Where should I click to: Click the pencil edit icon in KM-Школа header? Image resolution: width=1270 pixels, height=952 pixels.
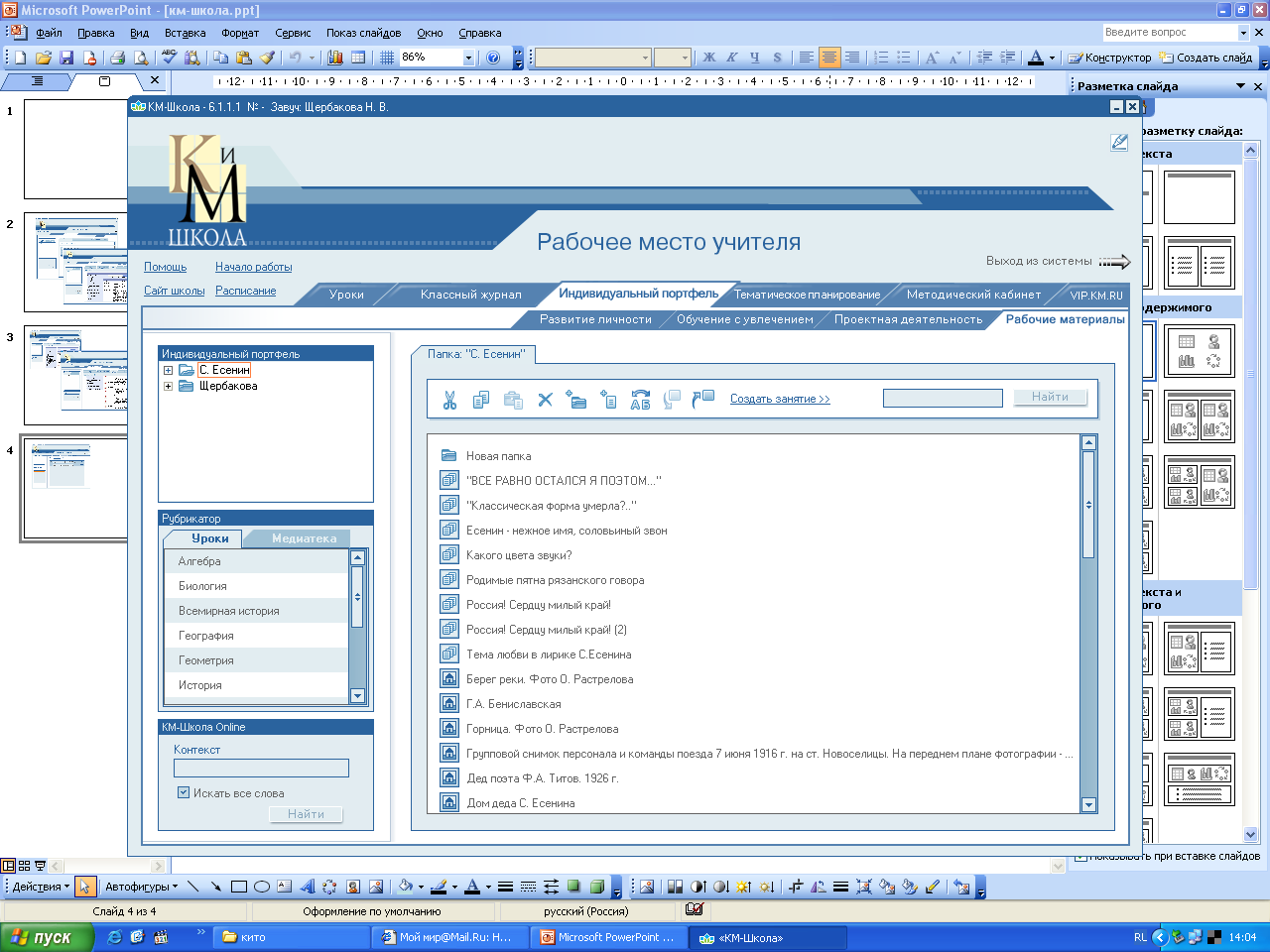coord(1119,142)
